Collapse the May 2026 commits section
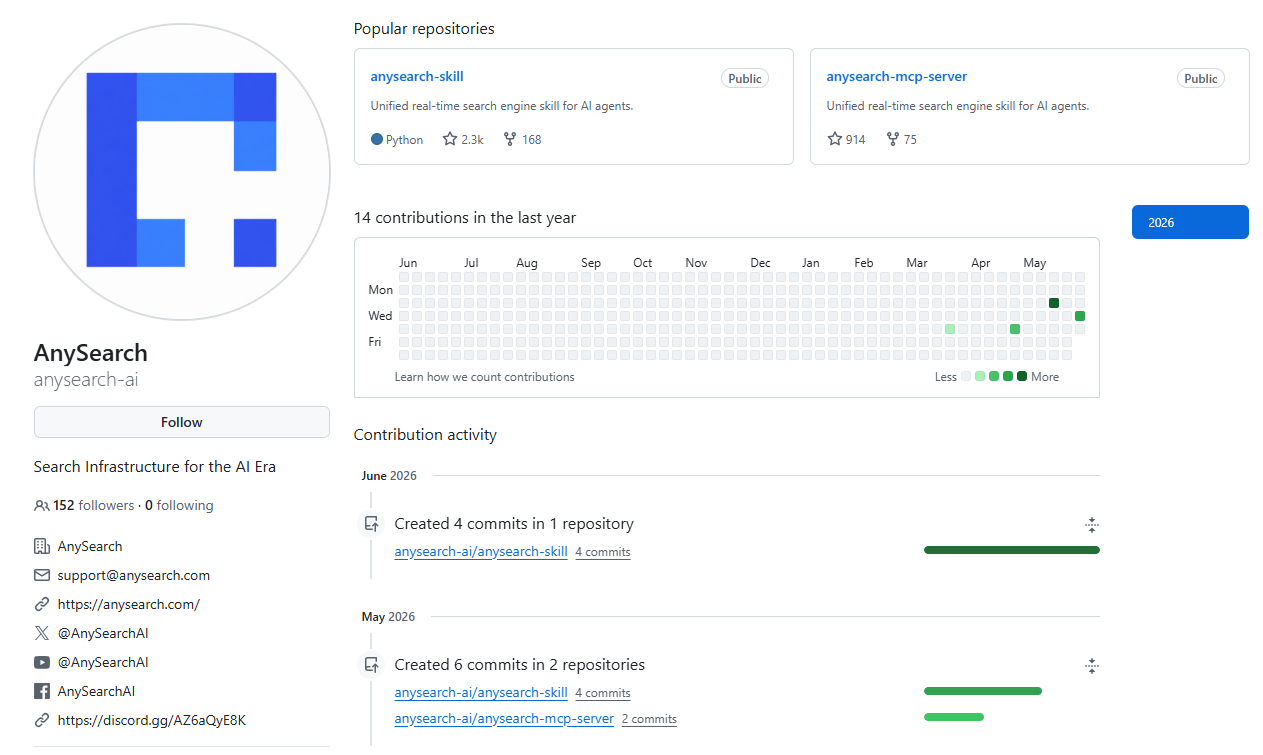 point(1092,665)
